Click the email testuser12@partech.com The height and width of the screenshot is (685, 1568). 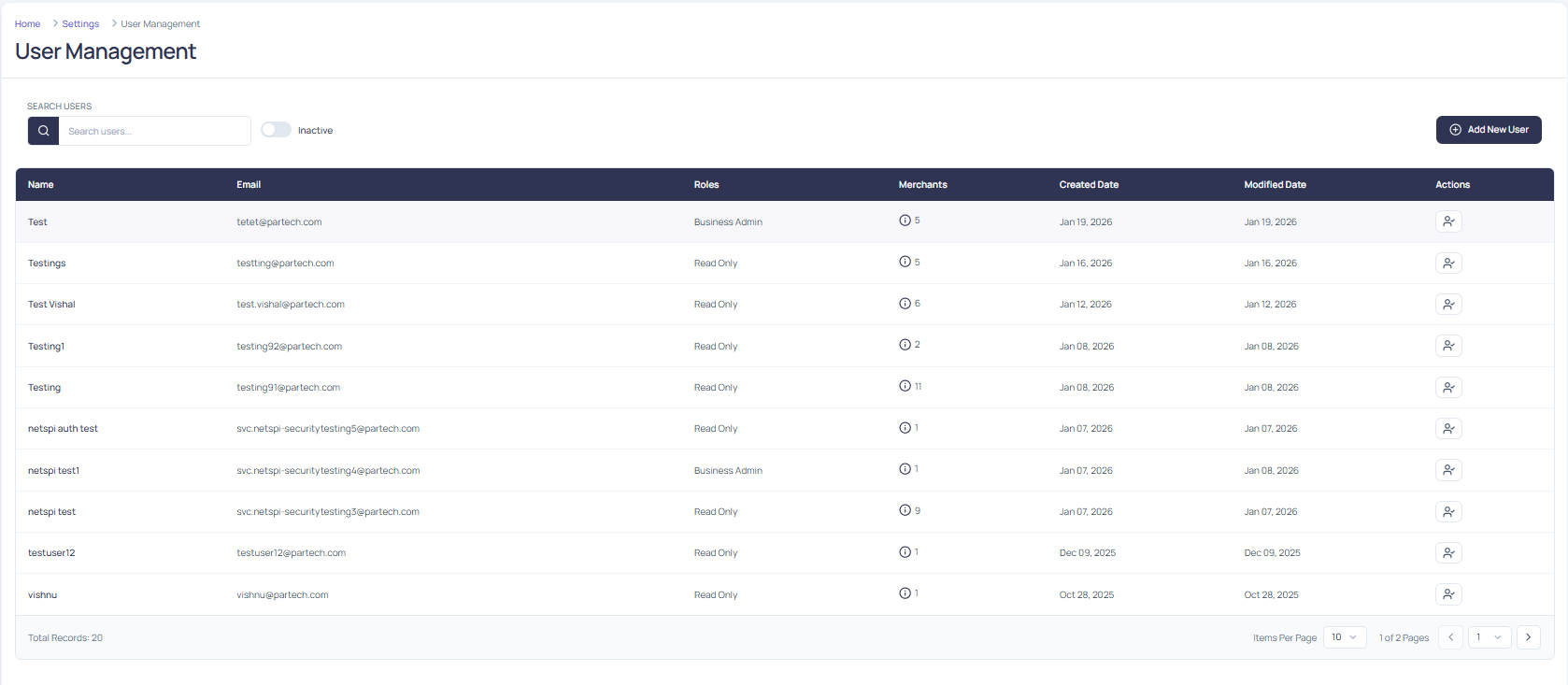click(x=292, y=553)
